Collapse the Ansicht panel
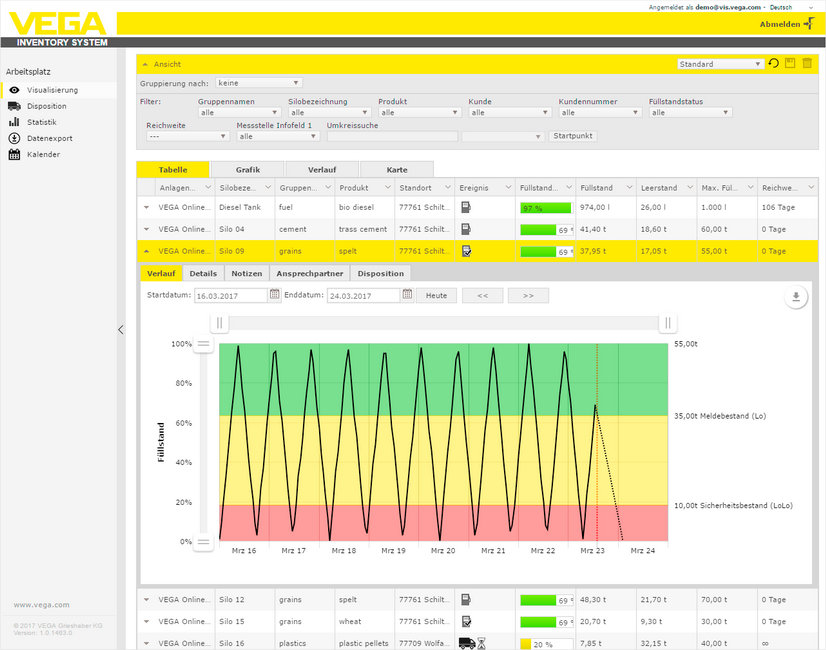 click(x=145, y=64)
